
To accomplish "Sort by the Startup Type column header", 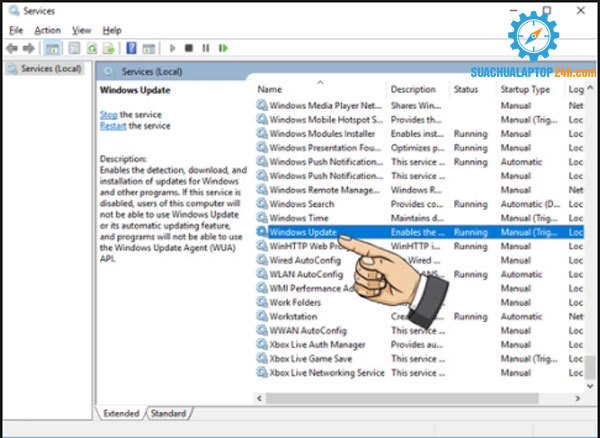I will click(x=525, y=90).
